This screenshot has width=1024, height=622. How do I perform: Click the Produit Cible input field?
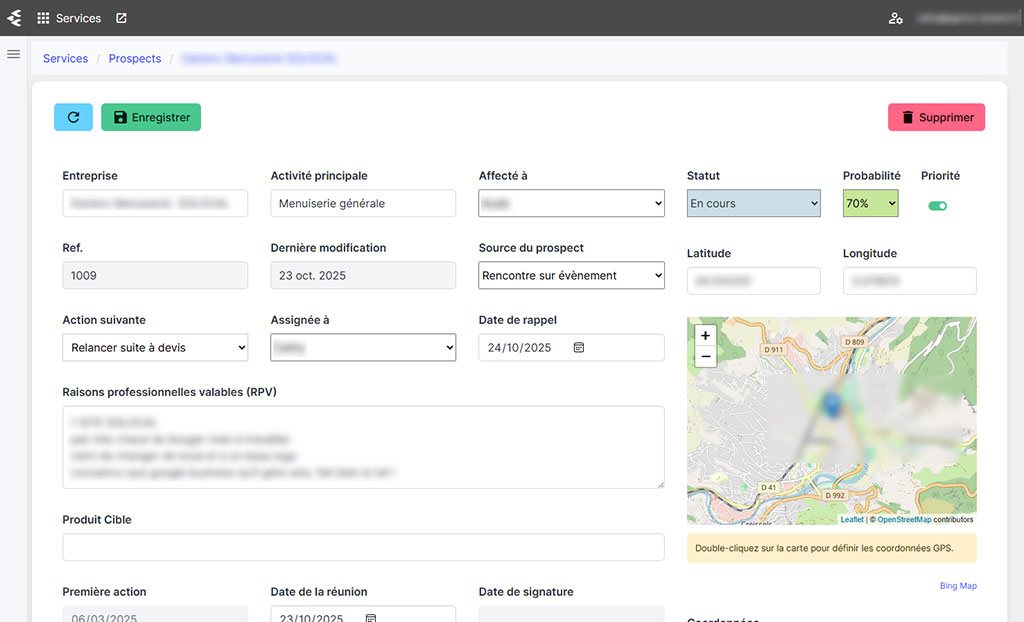[363, 547]
